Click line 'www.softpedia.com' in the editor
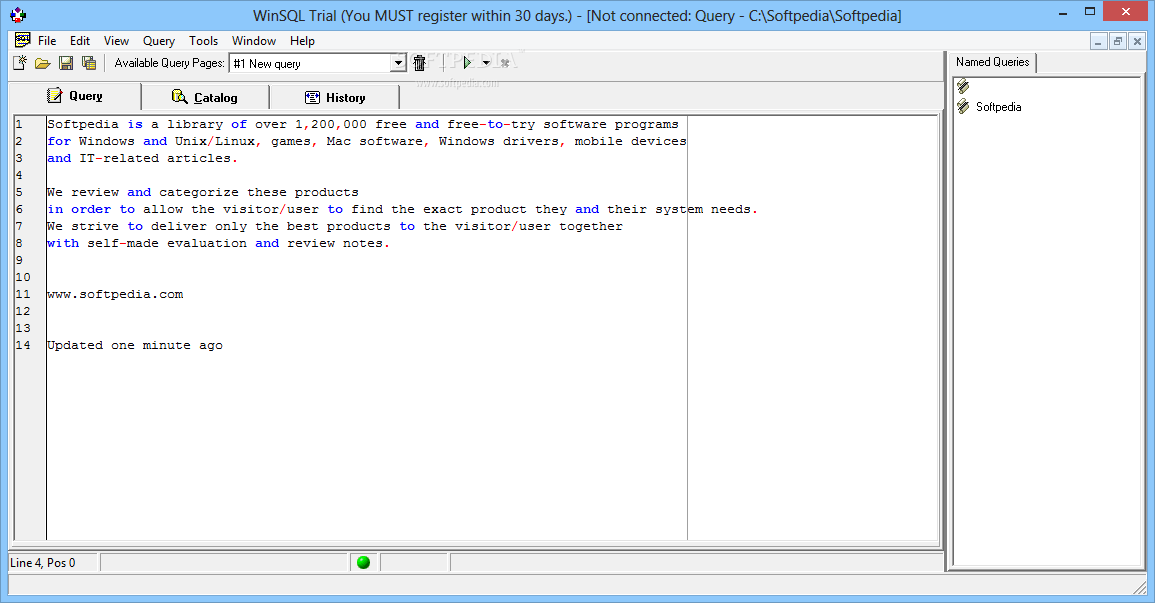Viewport: 1155px width, 603px height. click(115, 295)
